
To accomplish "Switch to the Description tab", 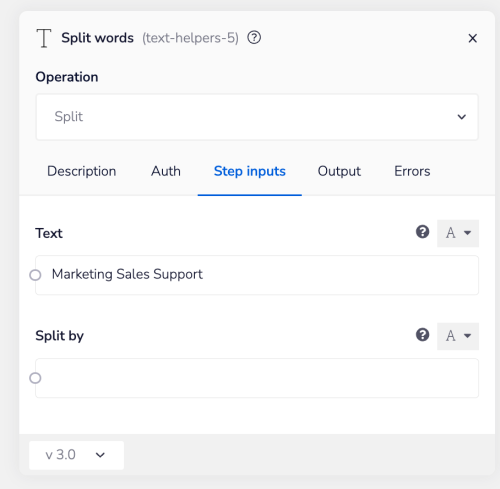I will 82,171.
